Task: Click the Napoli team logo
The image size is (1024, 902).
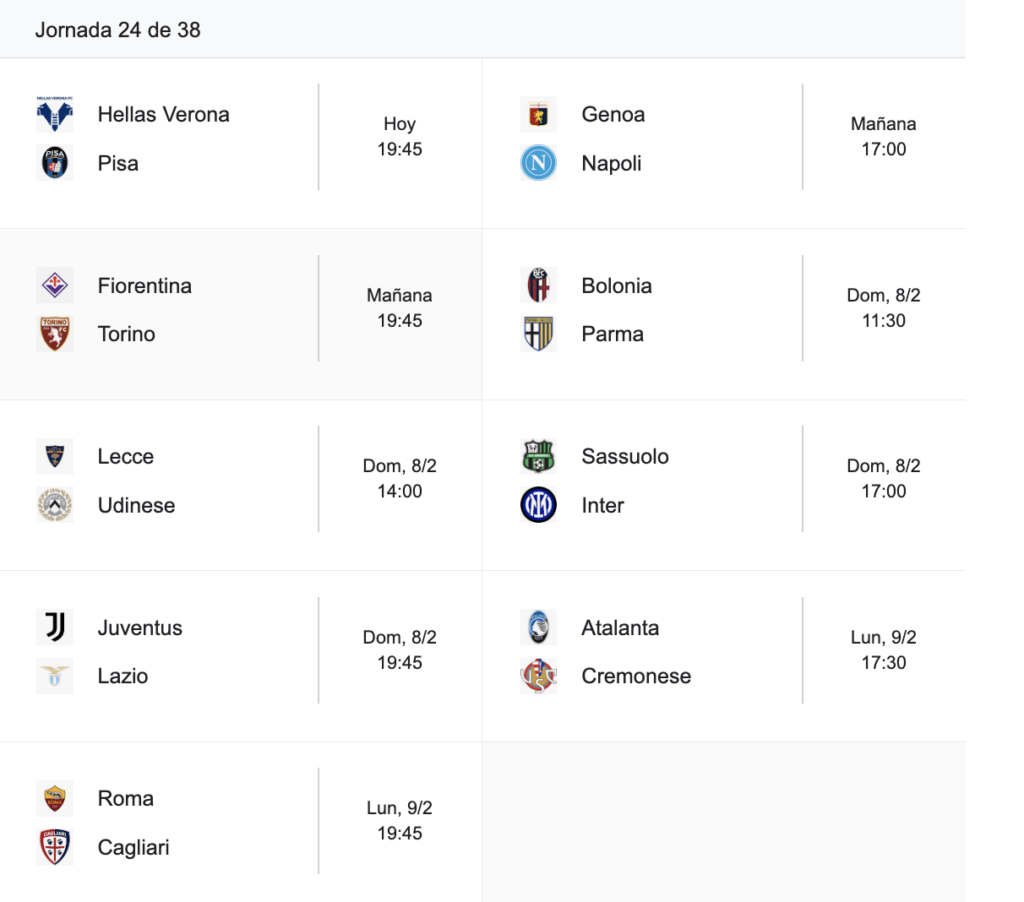Action: click(538, 163)
